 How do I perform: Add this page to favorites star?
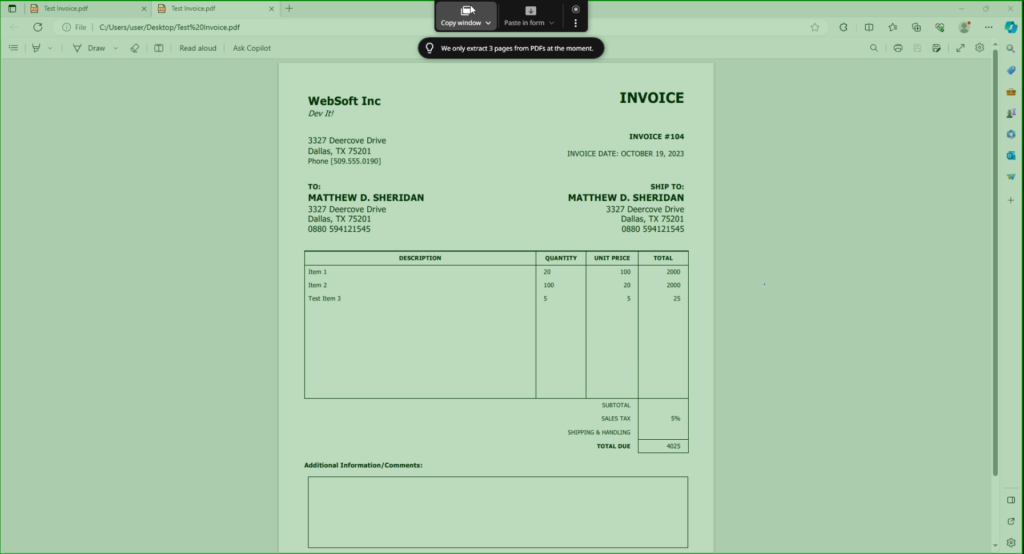[x=814, y=27]
